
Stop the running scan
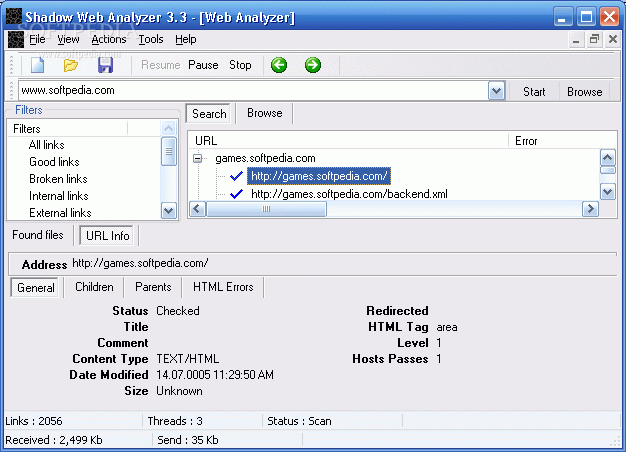tap(240, 65)
